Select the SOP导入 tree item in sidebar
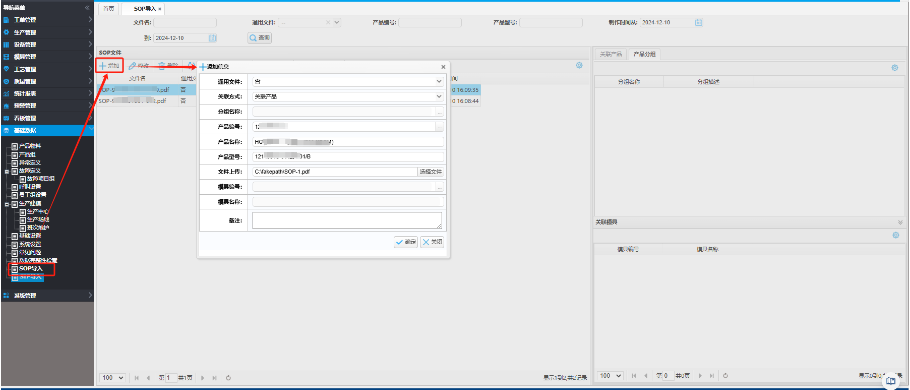The height and width of the screenshot is (390, 910). (x=31, y=269)
